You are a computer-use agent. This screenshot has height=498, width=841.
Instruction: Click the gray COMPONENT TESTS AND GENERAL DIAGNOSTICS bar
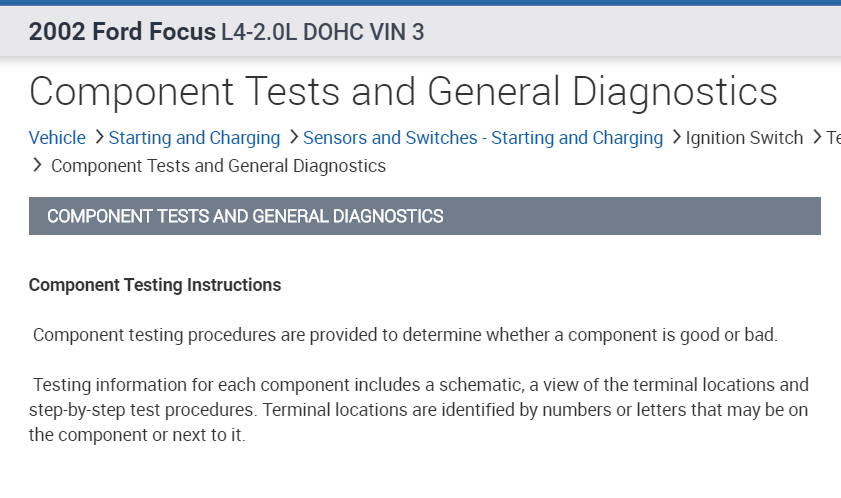click(424, 216)
